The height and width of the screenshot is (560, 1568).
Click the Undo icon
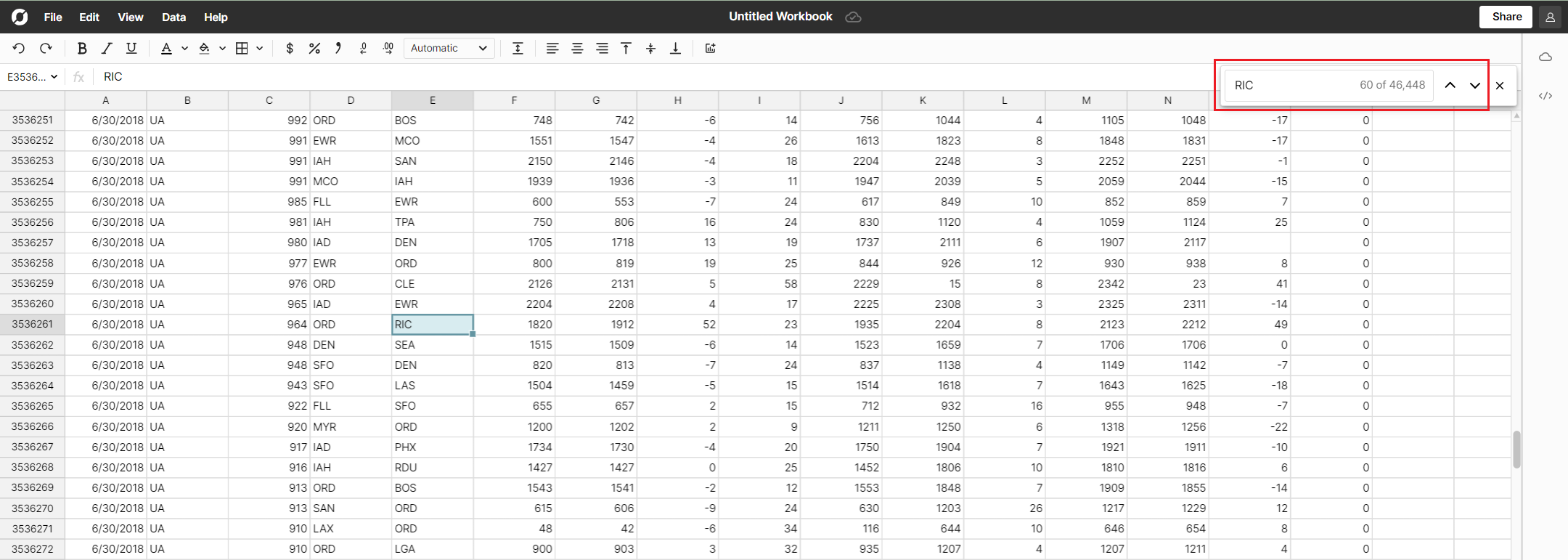pos(19,49)
